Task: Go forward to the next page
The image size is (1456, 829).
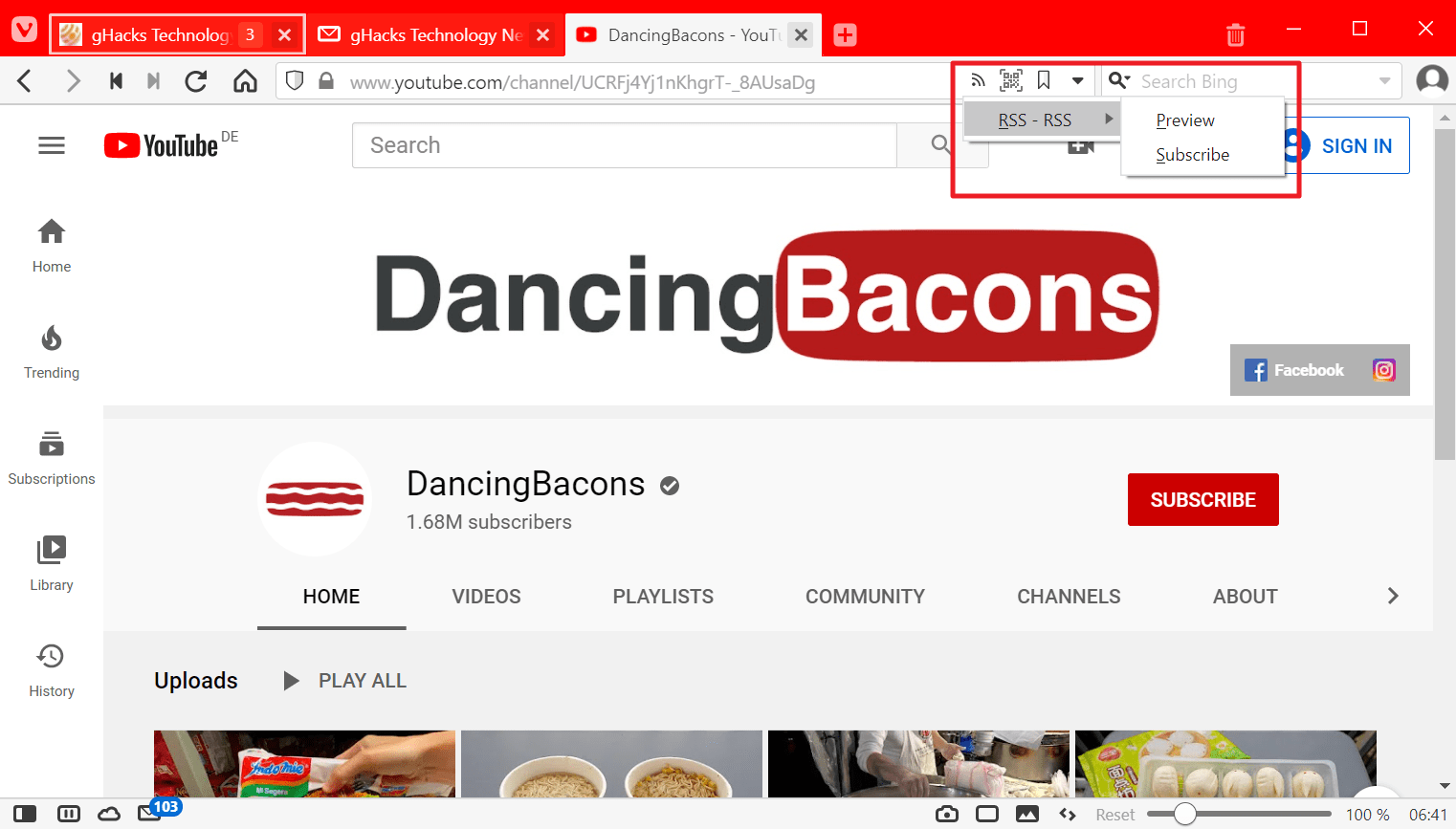Action: [x=73, y=81]
